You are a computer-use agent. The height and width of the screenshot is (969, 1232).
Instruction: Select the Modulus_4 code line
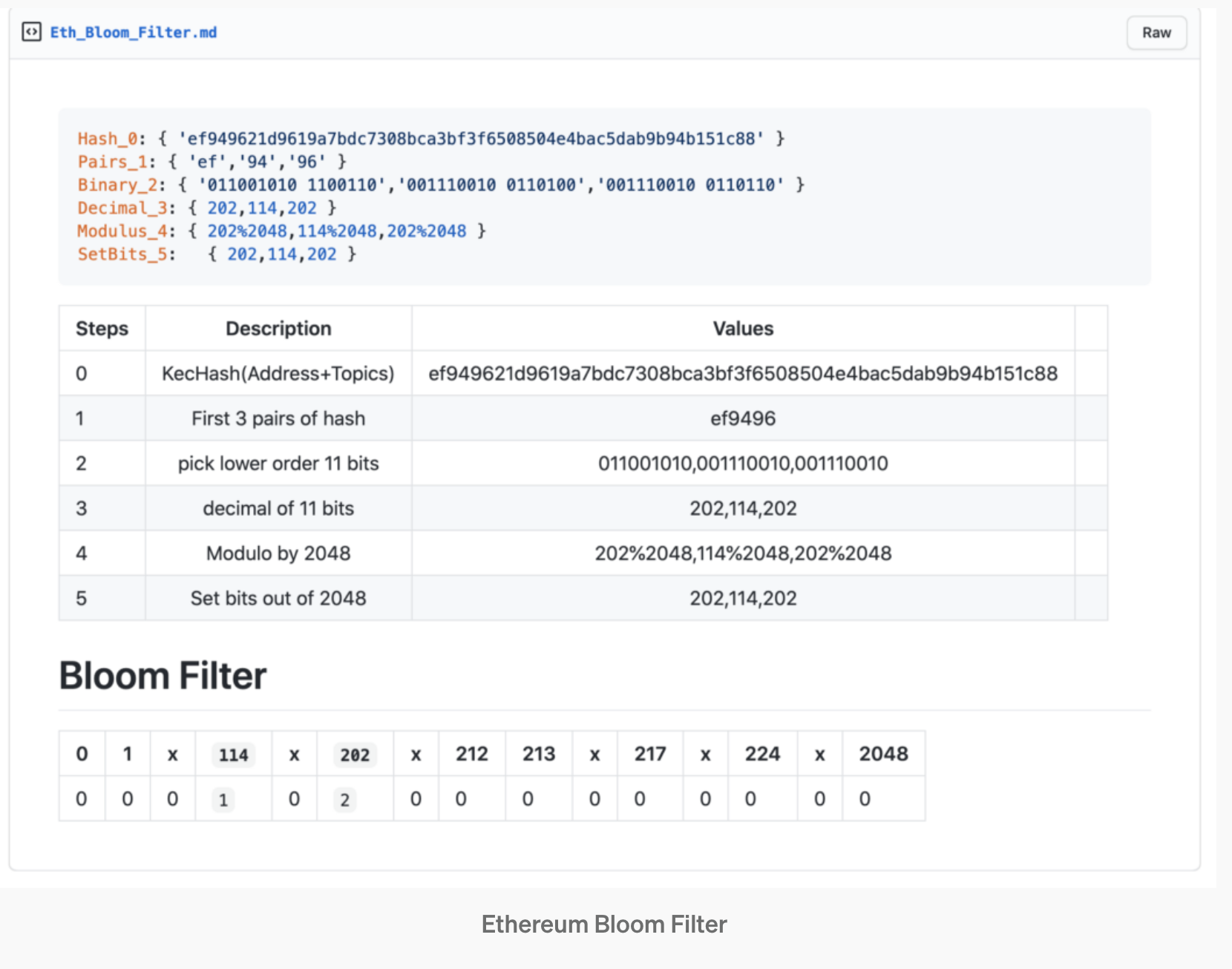pyautogui.click(x=282, y=231)
